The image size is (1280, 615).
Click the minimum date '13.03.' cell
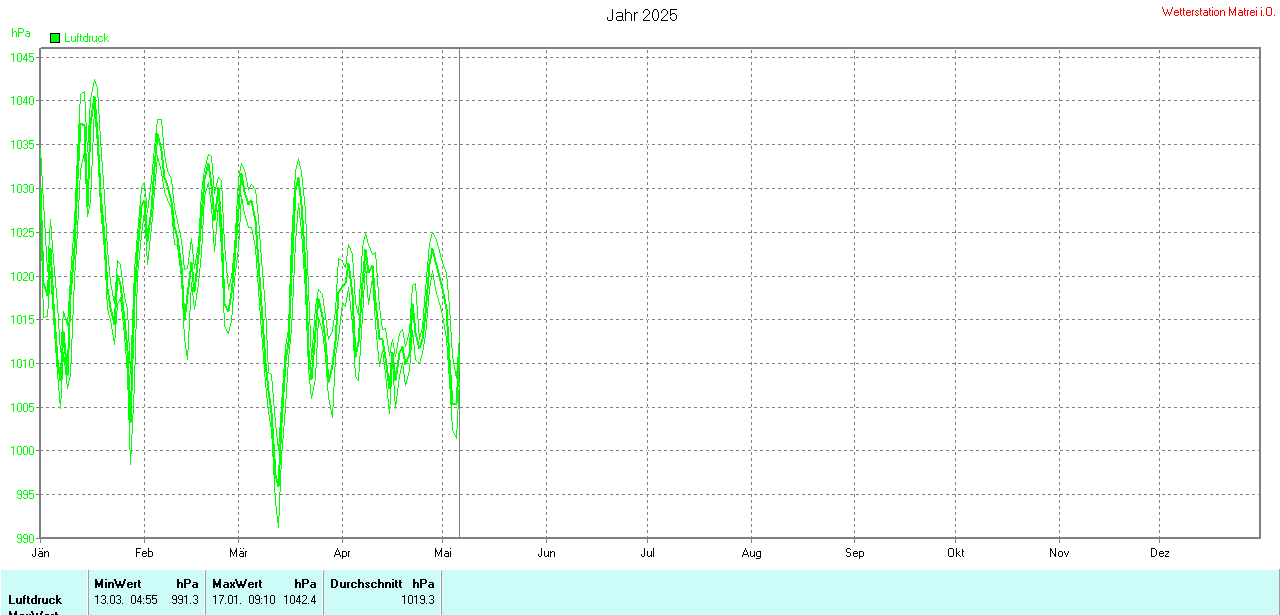click(109, 600)
